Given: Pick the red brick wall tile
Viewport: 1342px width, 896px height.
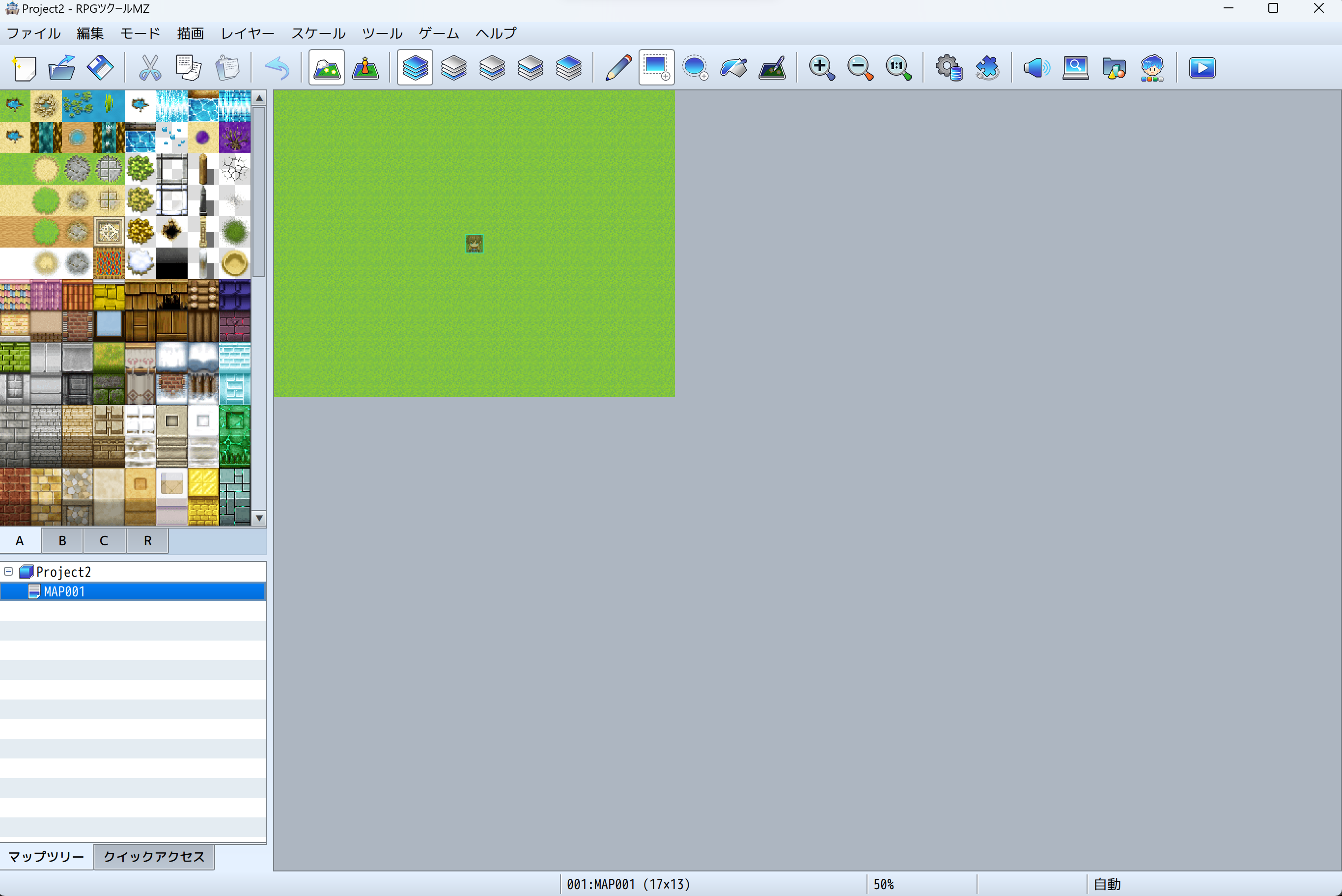Looking at the screenshot, I should pyautogui.click(x=15, y=496).
